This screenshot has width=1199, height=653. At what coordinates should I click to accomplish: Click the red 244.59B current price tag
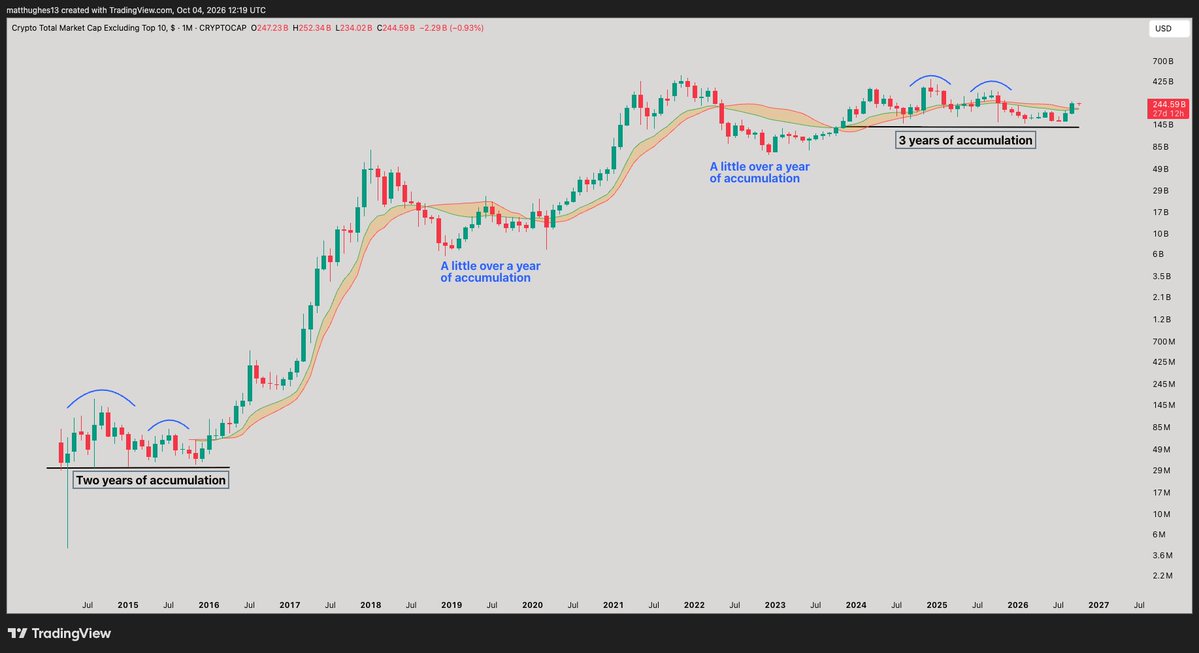coord(1168,104)
